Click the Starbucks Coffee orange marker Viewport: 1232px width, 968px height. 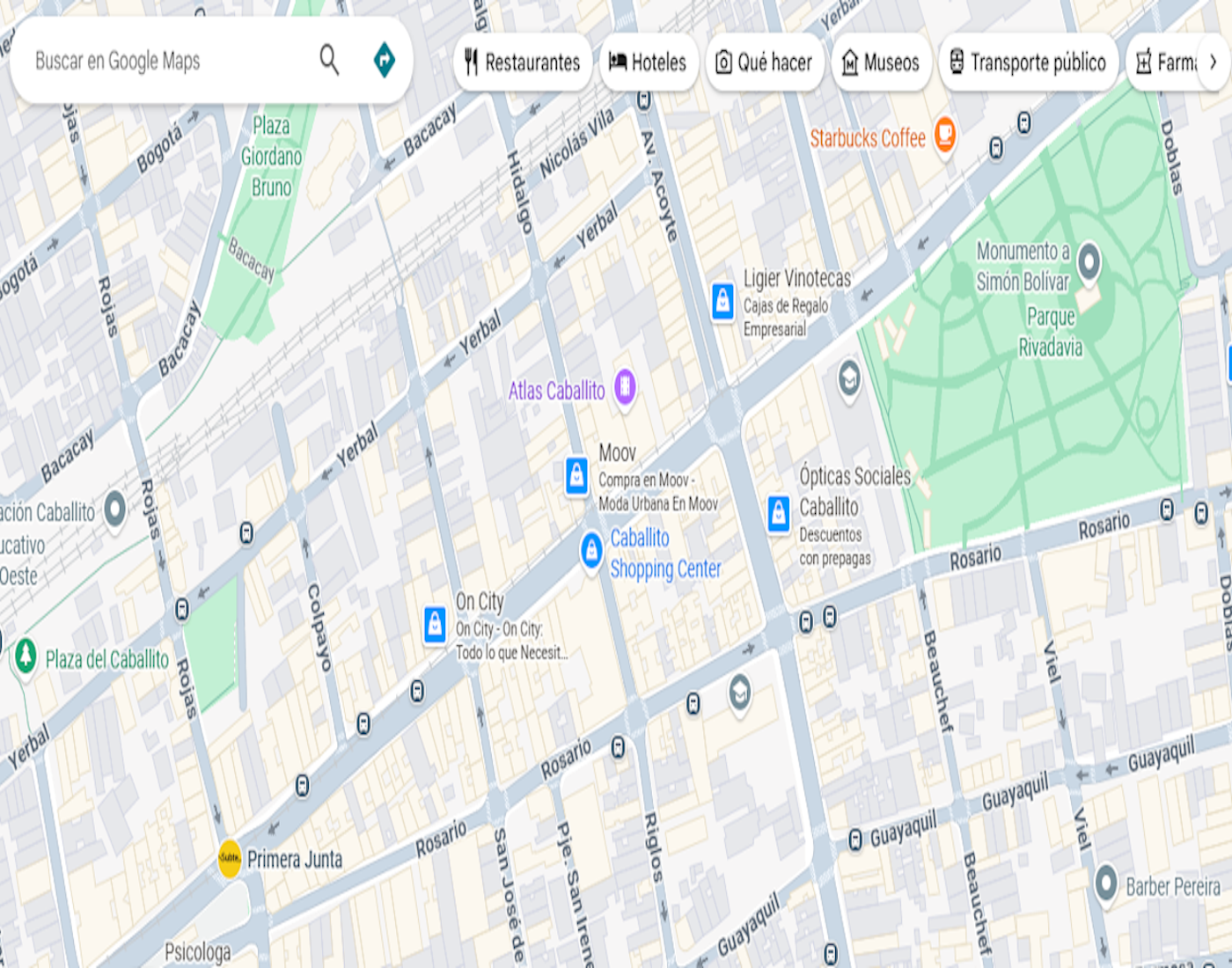pos(944,133)
